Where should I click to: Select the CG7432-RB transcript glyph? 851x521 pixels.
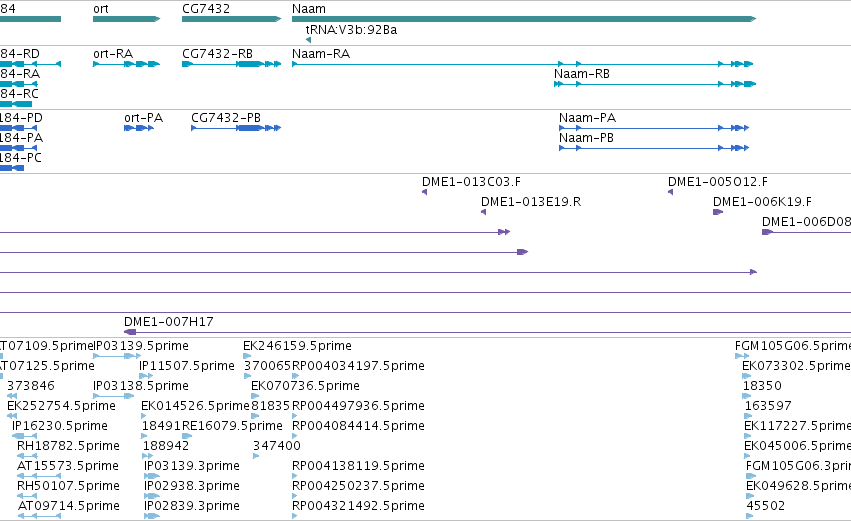click(231, 64)
